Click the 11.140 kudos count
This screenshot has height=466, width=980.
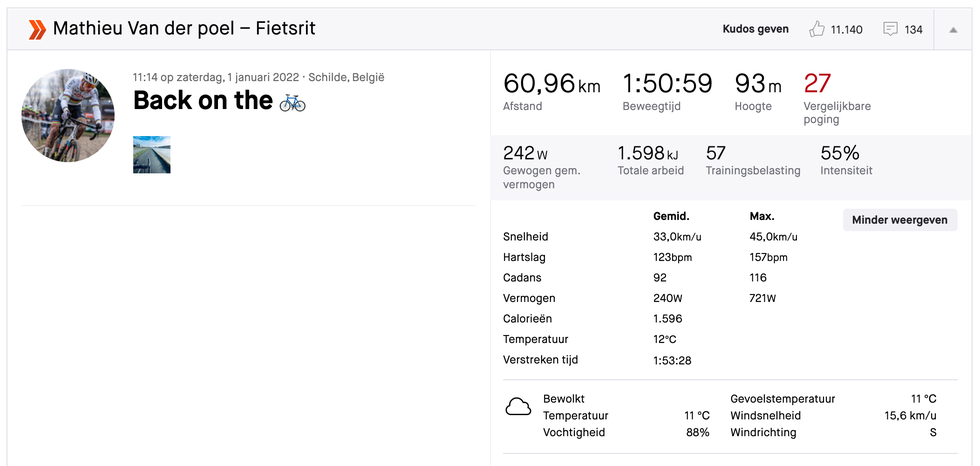[x=846, y=29]
